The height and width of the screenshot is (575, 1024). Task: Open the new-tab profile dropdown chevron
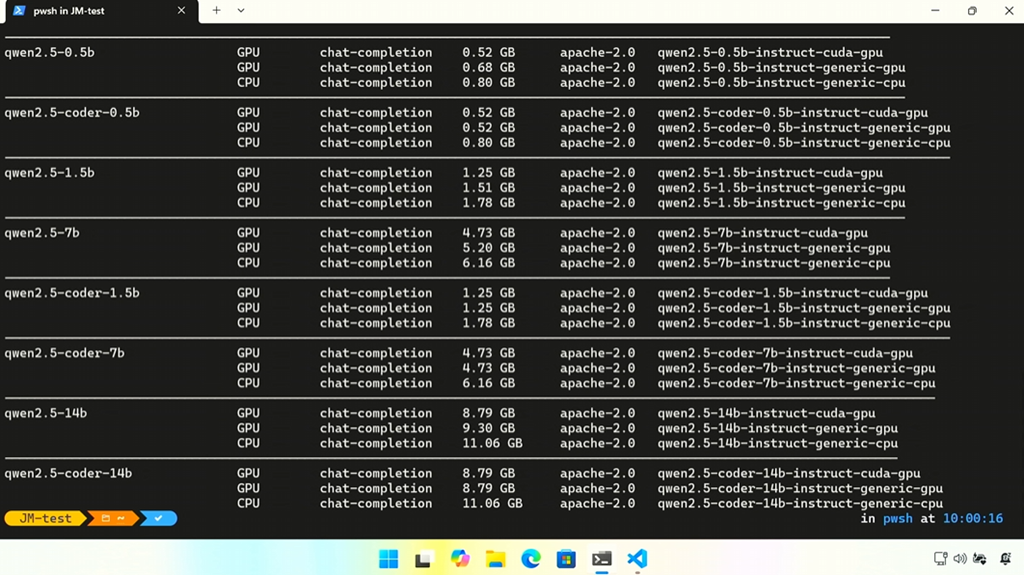coord(241,10)
